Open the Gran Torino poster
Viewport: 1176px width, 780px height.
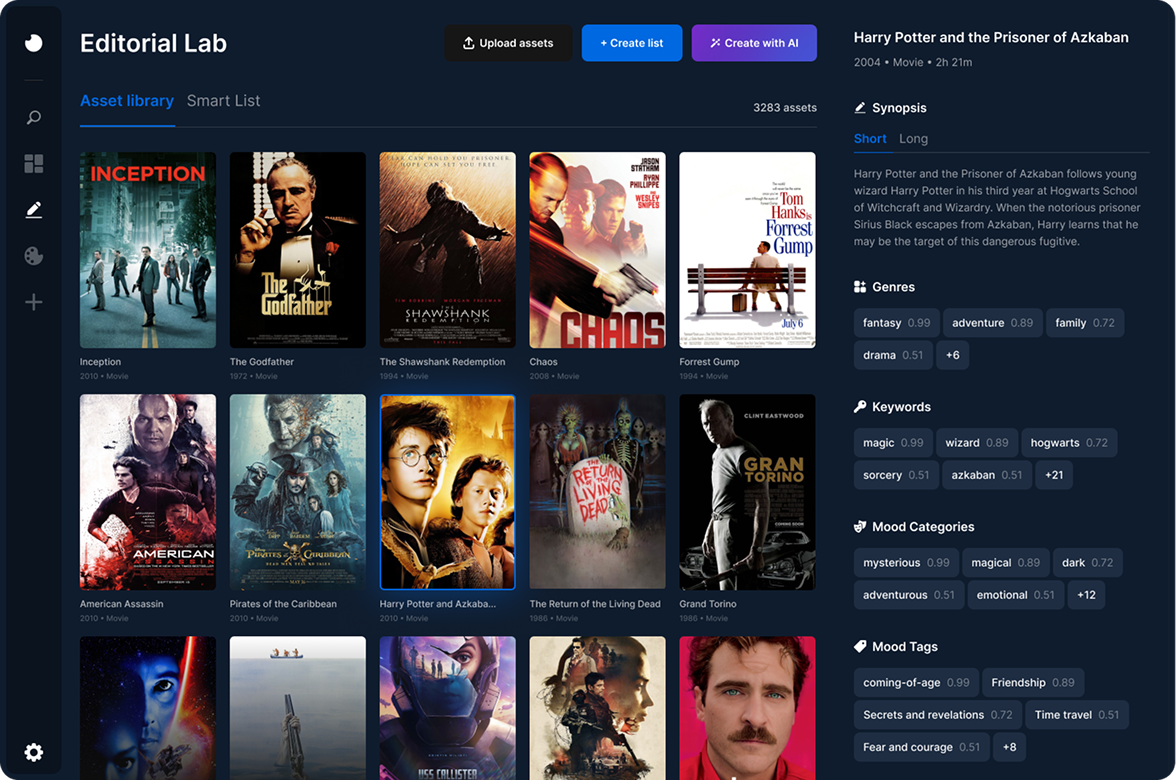748,492
